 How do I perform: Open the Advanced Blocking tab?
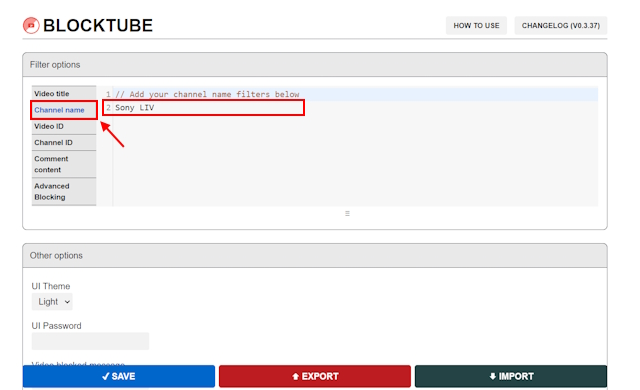point(64,191)
